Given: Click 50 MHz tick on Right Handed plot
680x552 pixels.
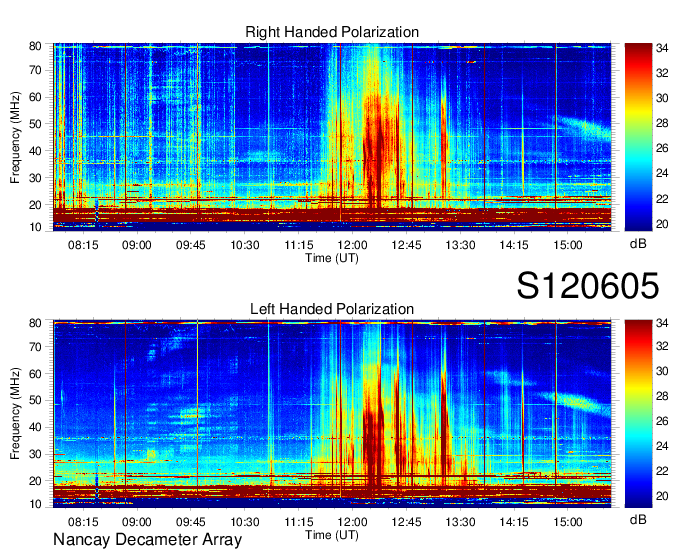Looking at the screenshot, I should coord(35,124).
